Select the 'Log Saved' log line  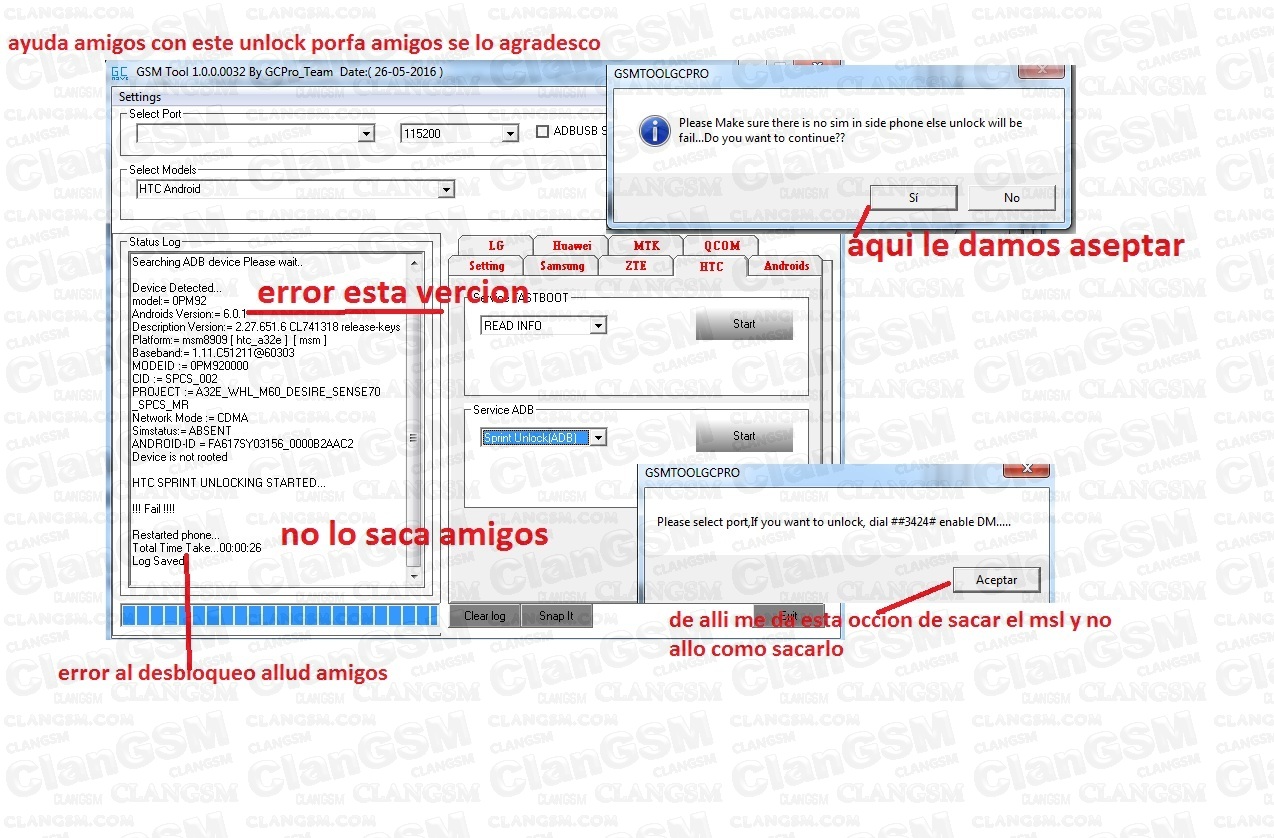[158, 561]
